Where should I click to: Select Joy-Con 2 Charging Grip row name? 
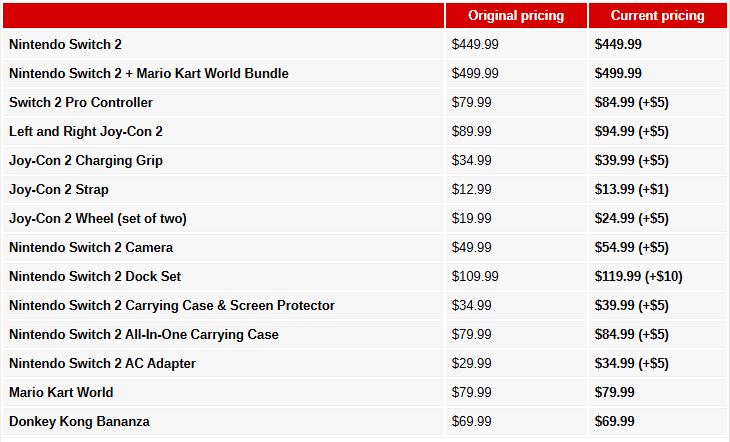pyautogui.click(x=86, y=160)
